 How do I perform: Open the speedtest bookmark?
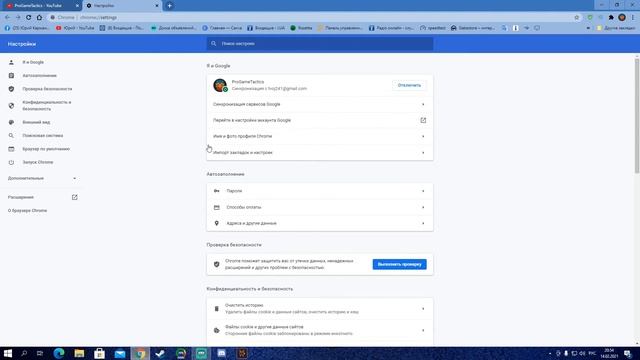433,28
